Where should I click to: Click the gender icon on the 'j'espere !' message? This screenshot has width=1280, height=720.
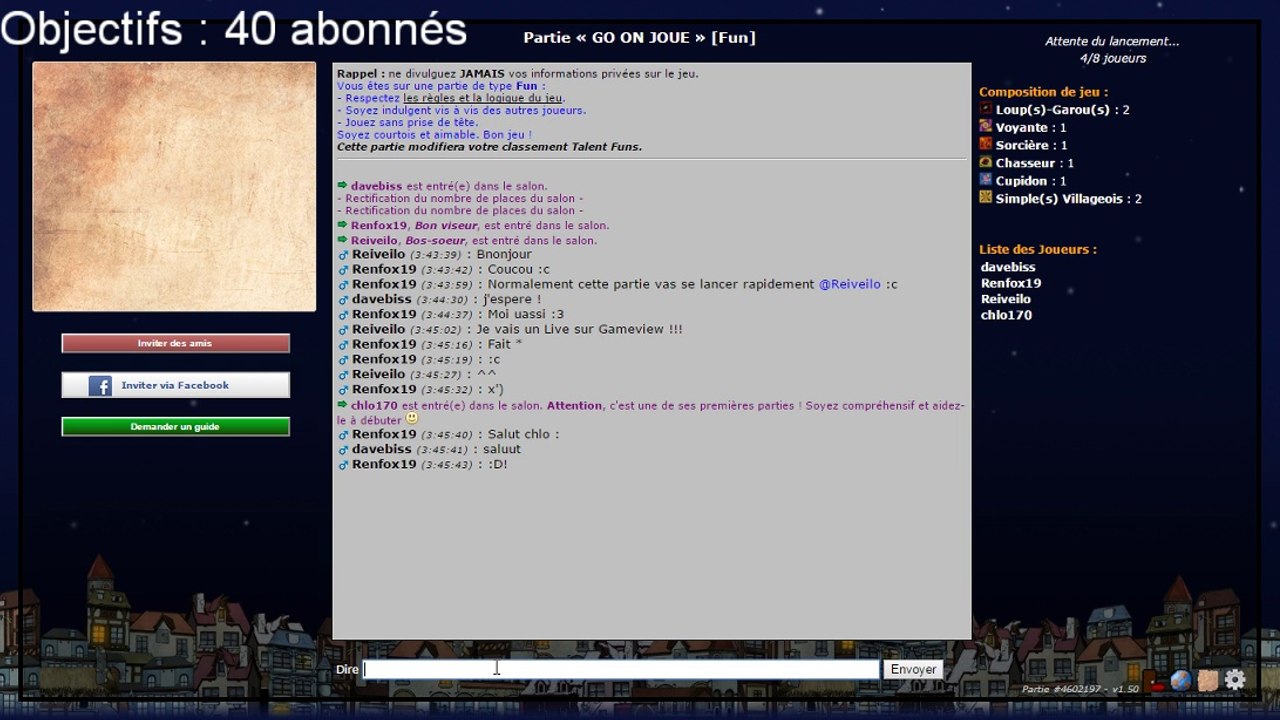point(343,300)
